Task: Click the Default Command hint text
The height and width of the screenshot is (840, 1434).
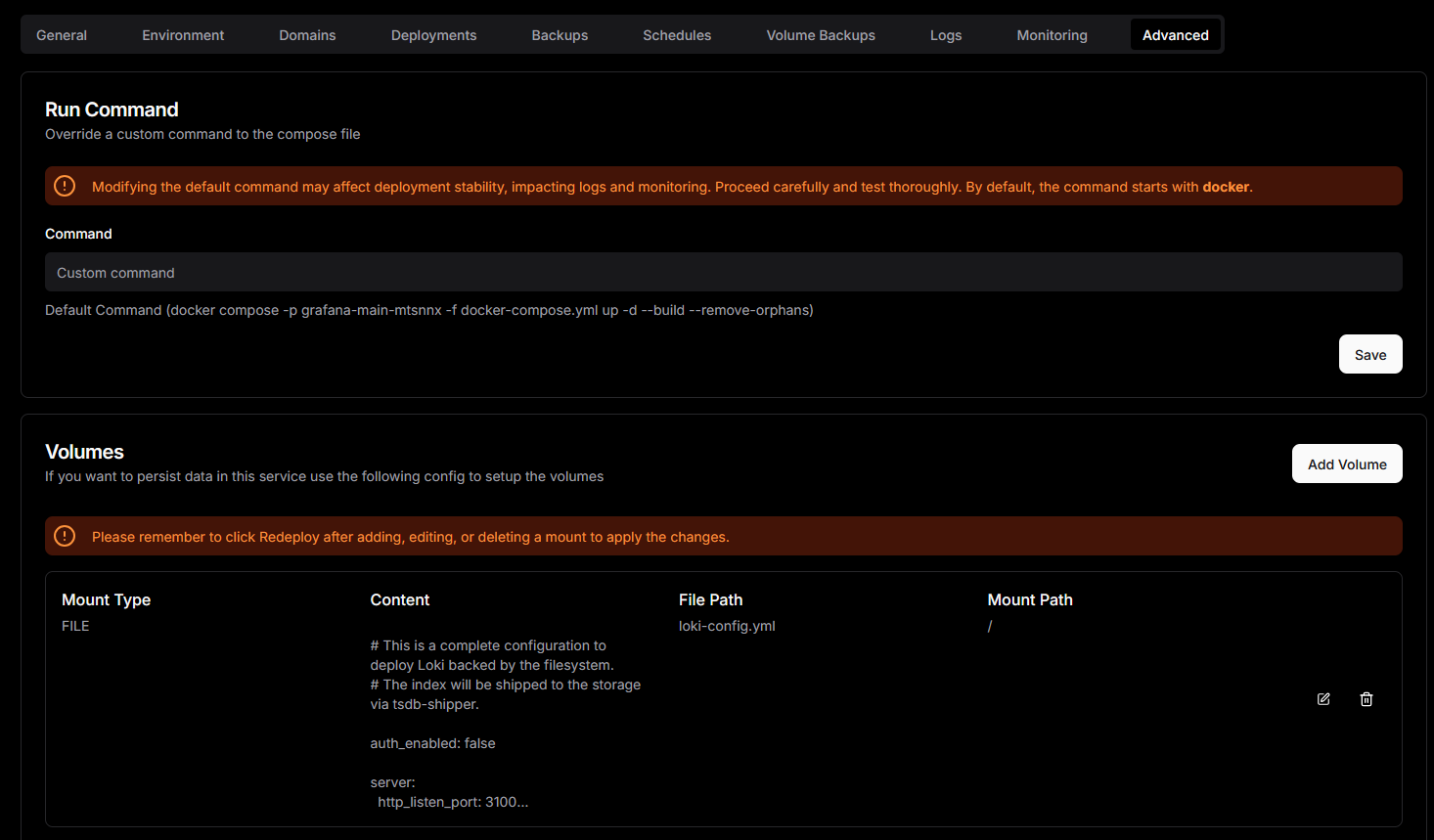Action: click(x=428, y=310)
